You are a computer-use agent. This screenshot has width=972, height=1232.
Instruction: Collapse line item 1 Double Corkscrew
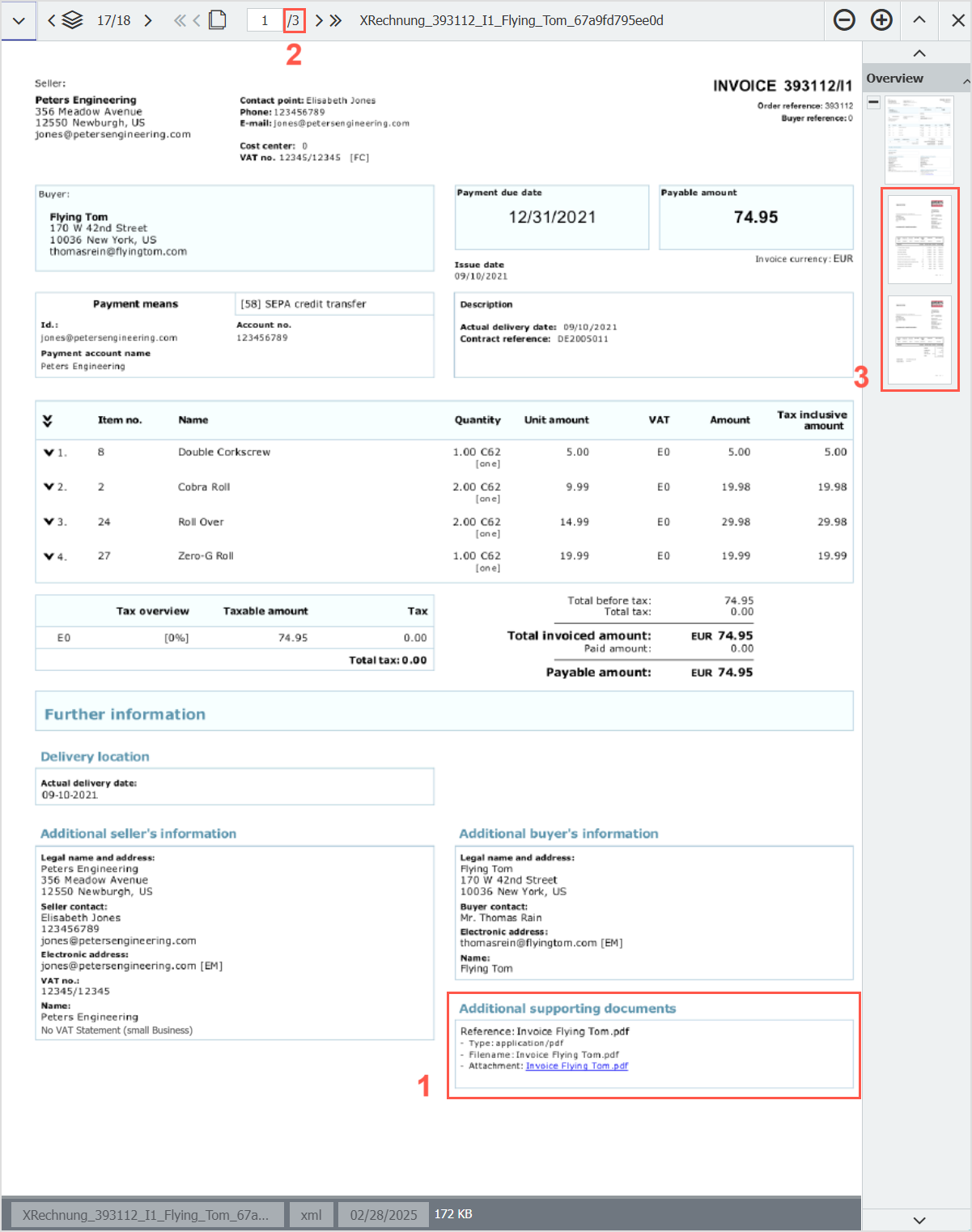click(50, 452)
